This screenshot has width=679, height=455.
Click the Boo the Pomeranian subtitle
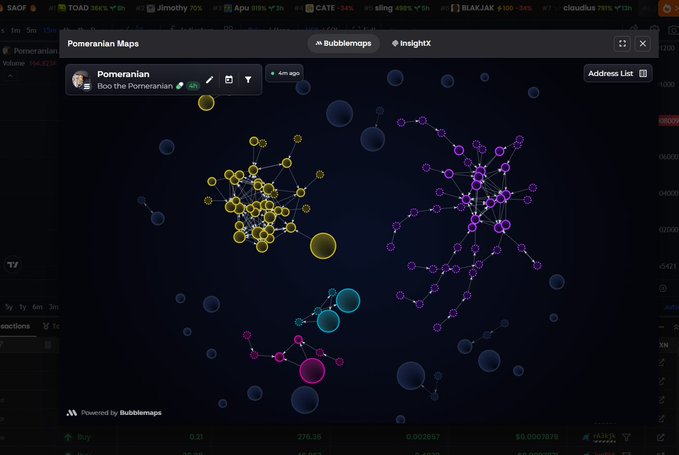135,86
